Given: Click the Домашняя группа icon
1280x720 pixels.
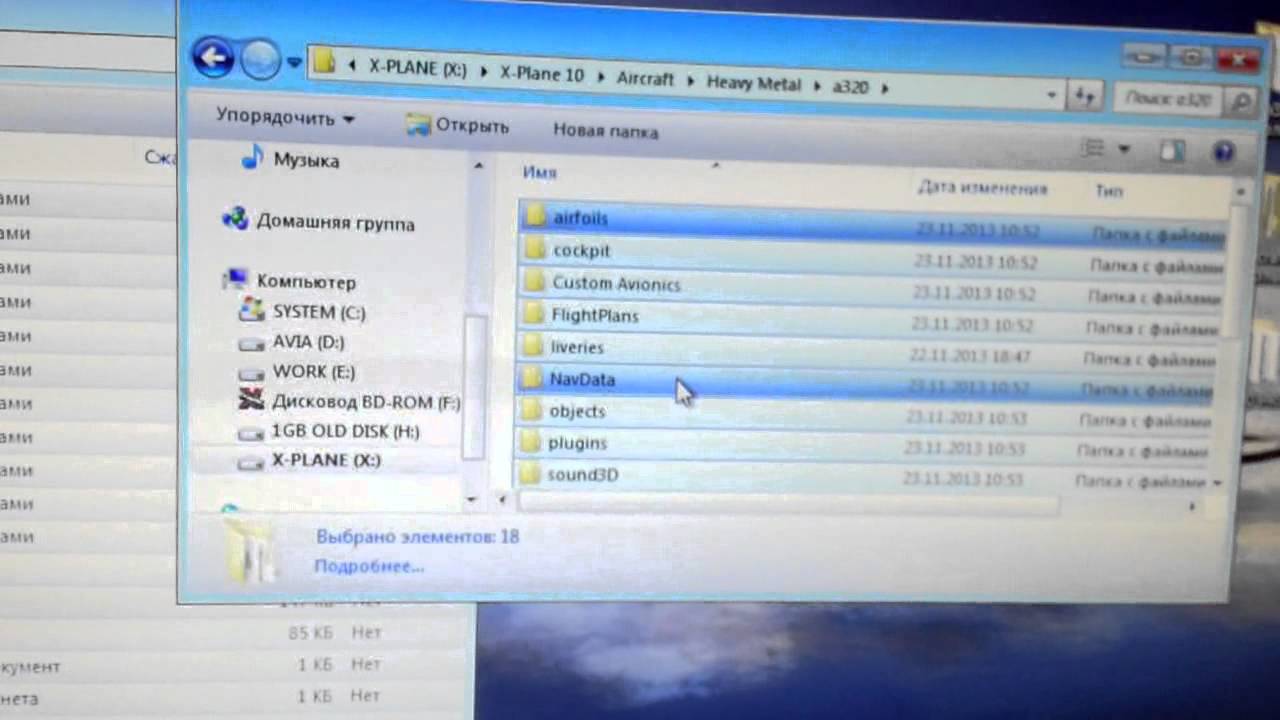Looking at the screenshot, I should 236,219.
